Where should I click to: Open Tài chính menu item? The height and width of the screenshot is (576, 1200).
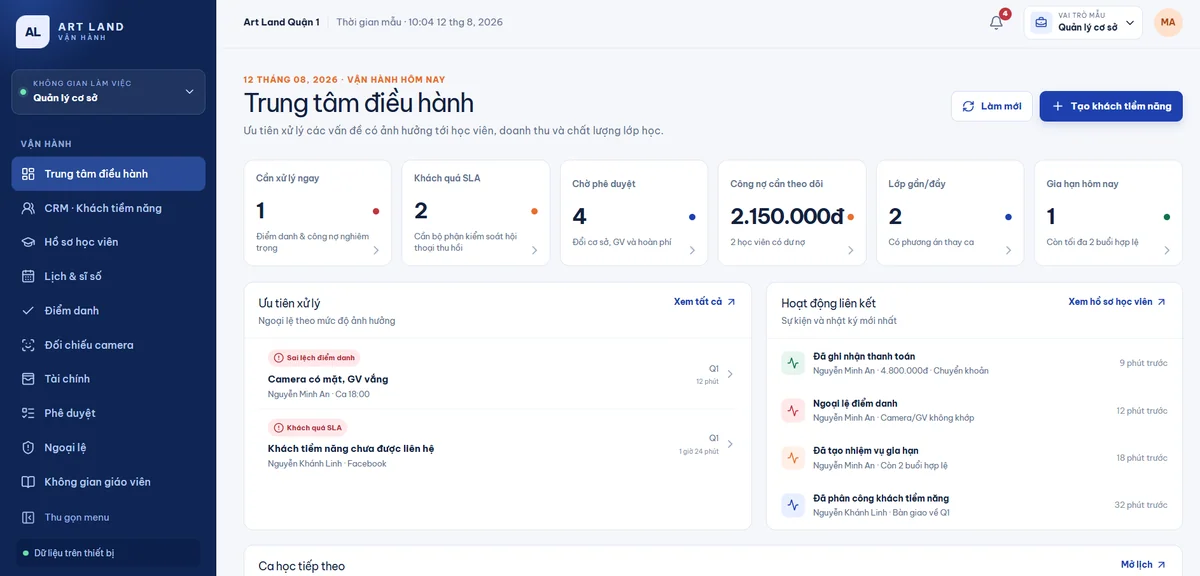(108, 379)
